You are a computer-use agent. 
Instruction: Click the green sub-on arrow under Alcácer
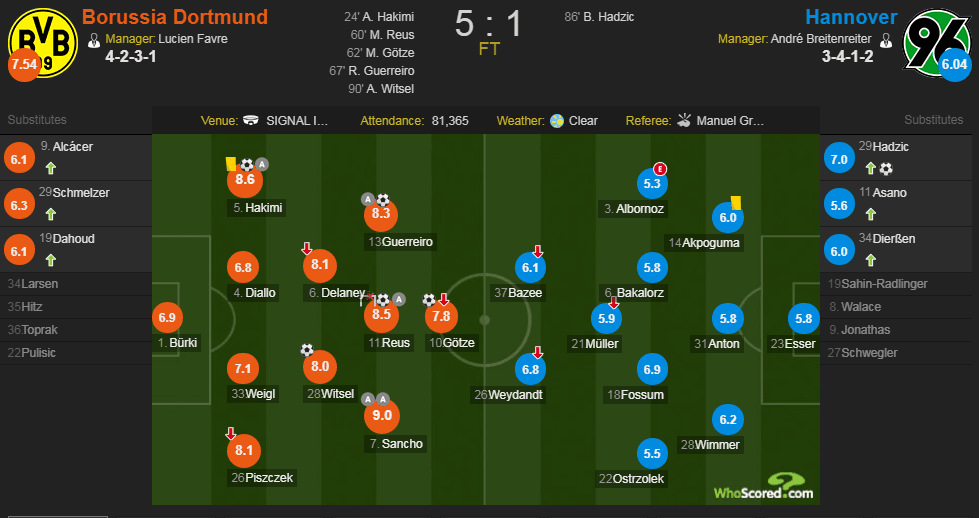point(51,168)
